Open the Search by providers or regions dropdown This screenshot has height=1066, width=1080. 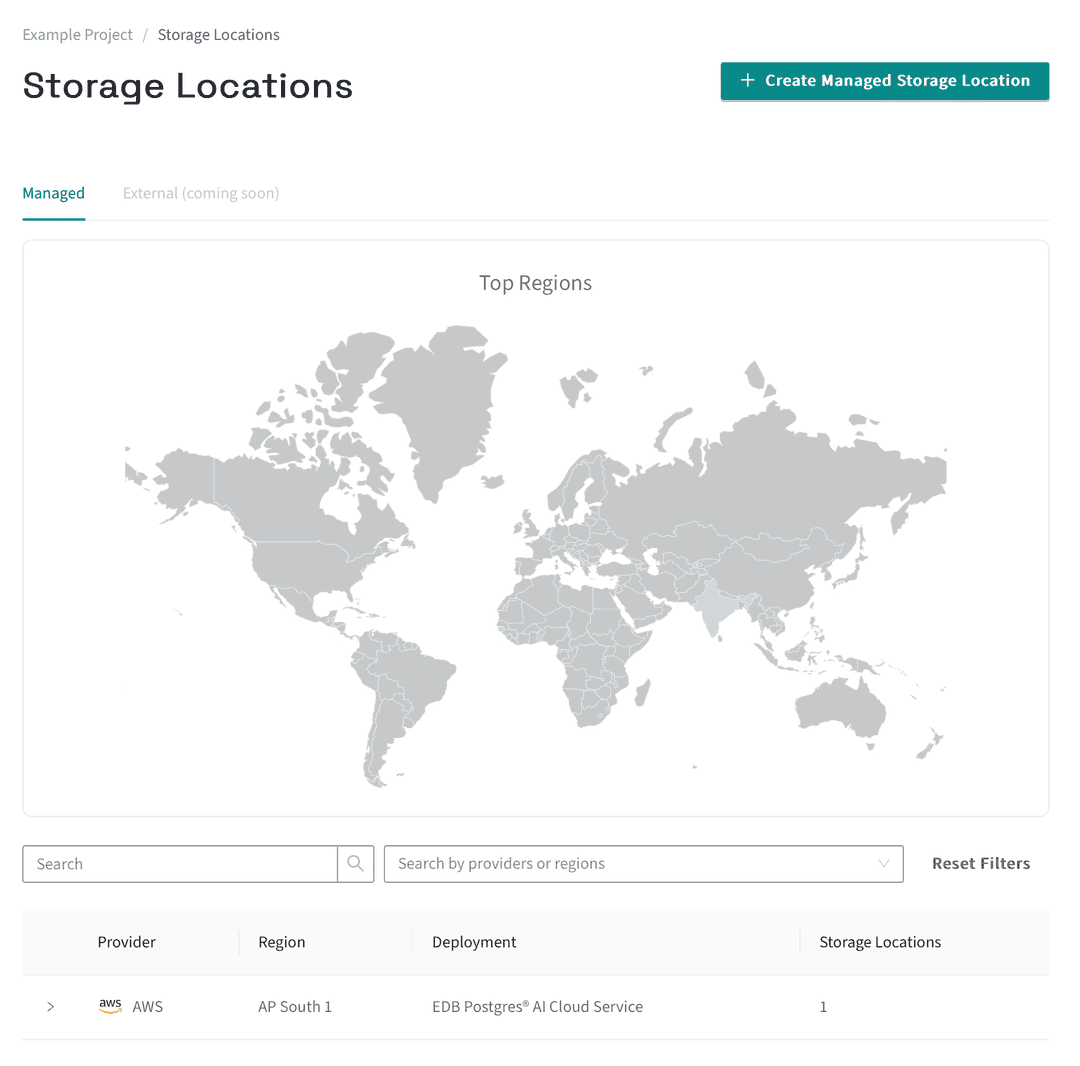[x=644, y=863]
